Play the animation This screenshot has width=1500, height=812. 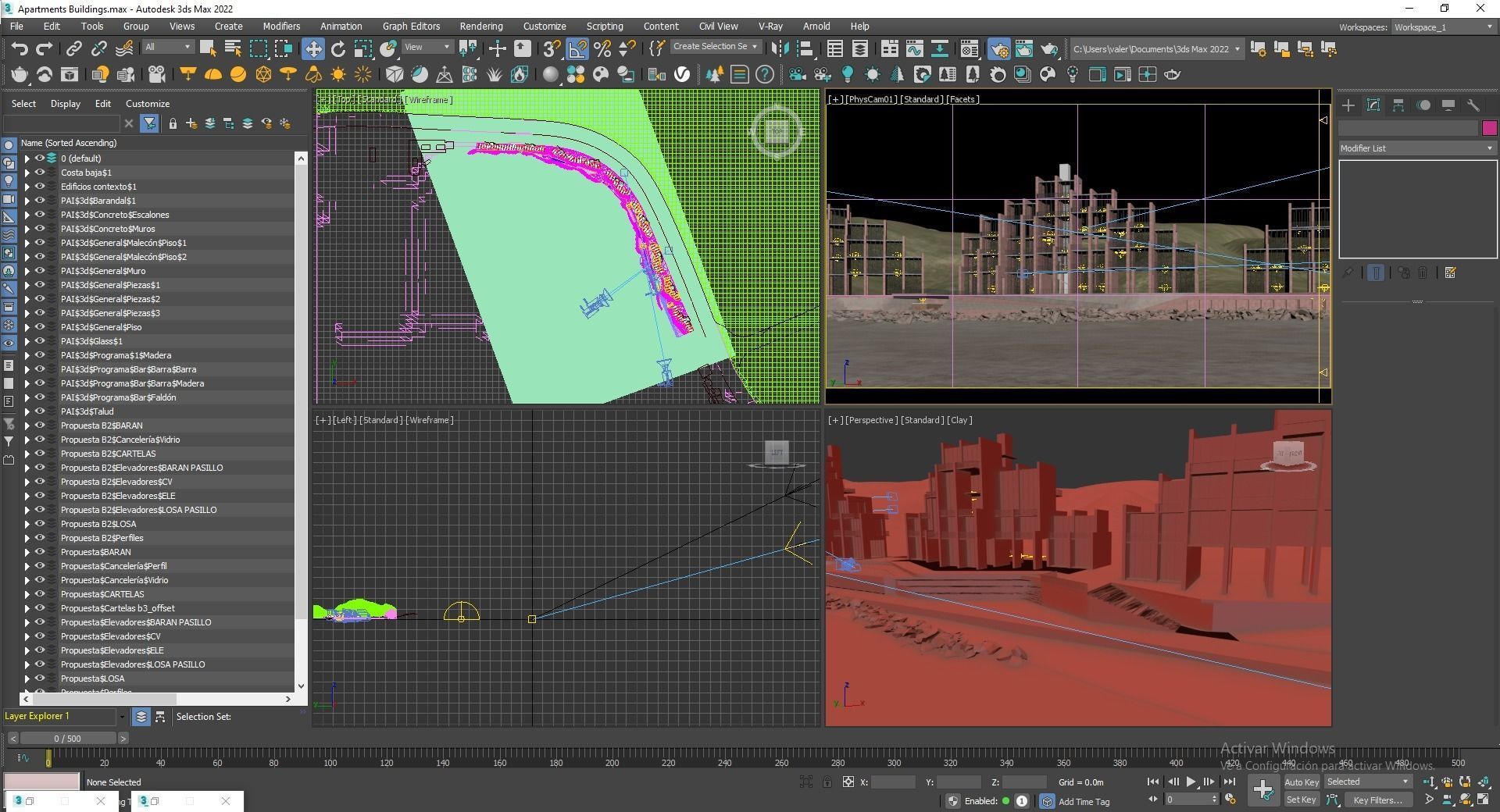[x=1191, y=782]
